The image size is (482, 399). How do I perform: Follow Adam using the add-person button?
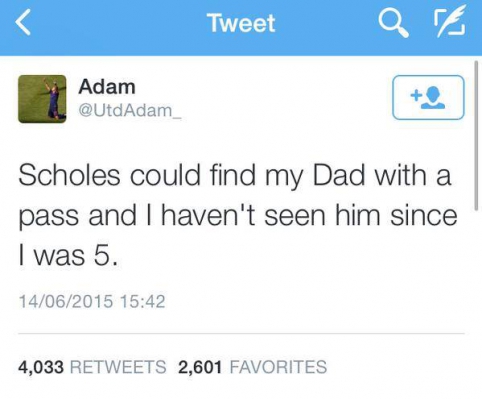tap(428, 97)
